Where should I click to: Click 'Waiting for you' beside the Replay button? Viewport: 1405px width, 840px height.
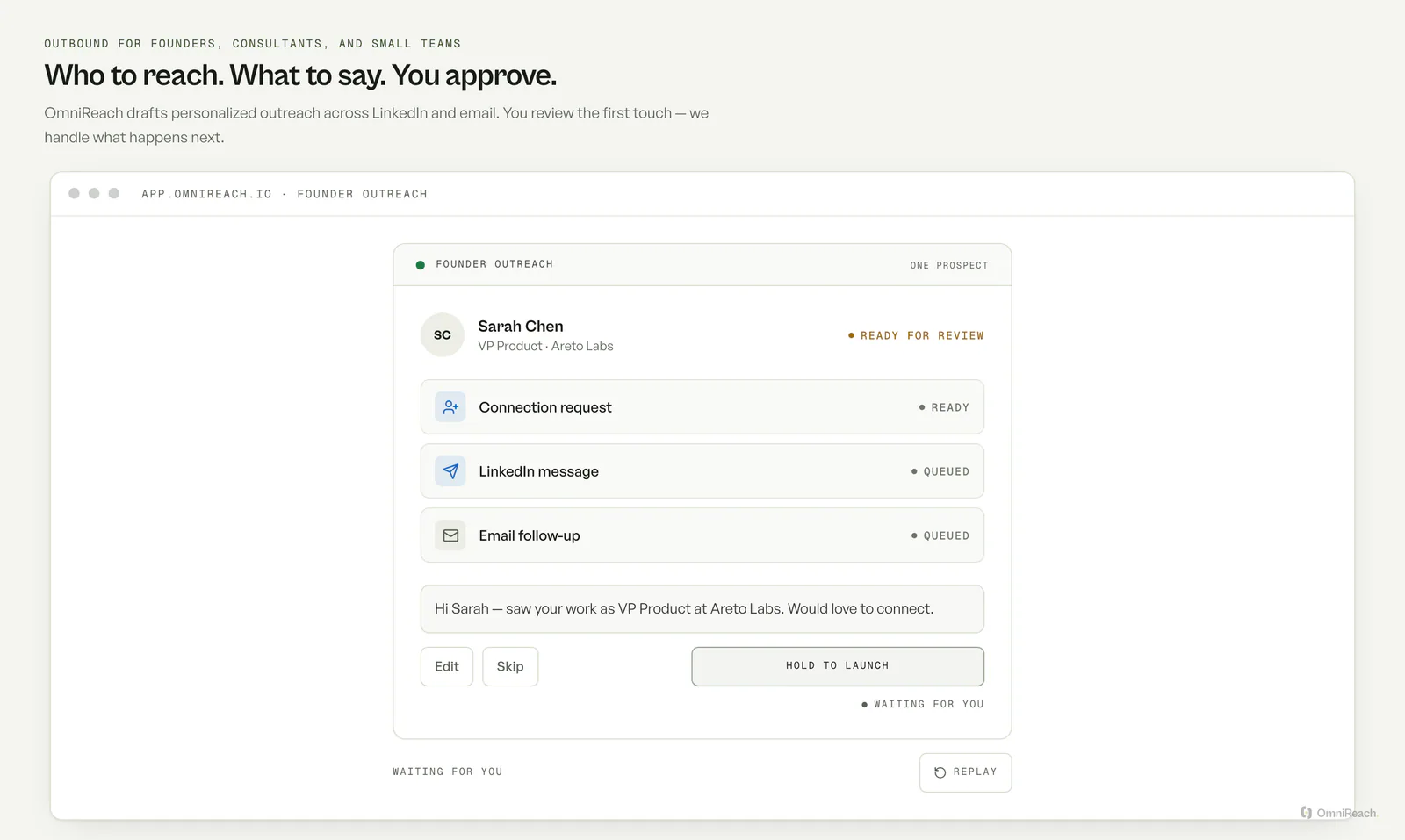click(x=448, y=772)
